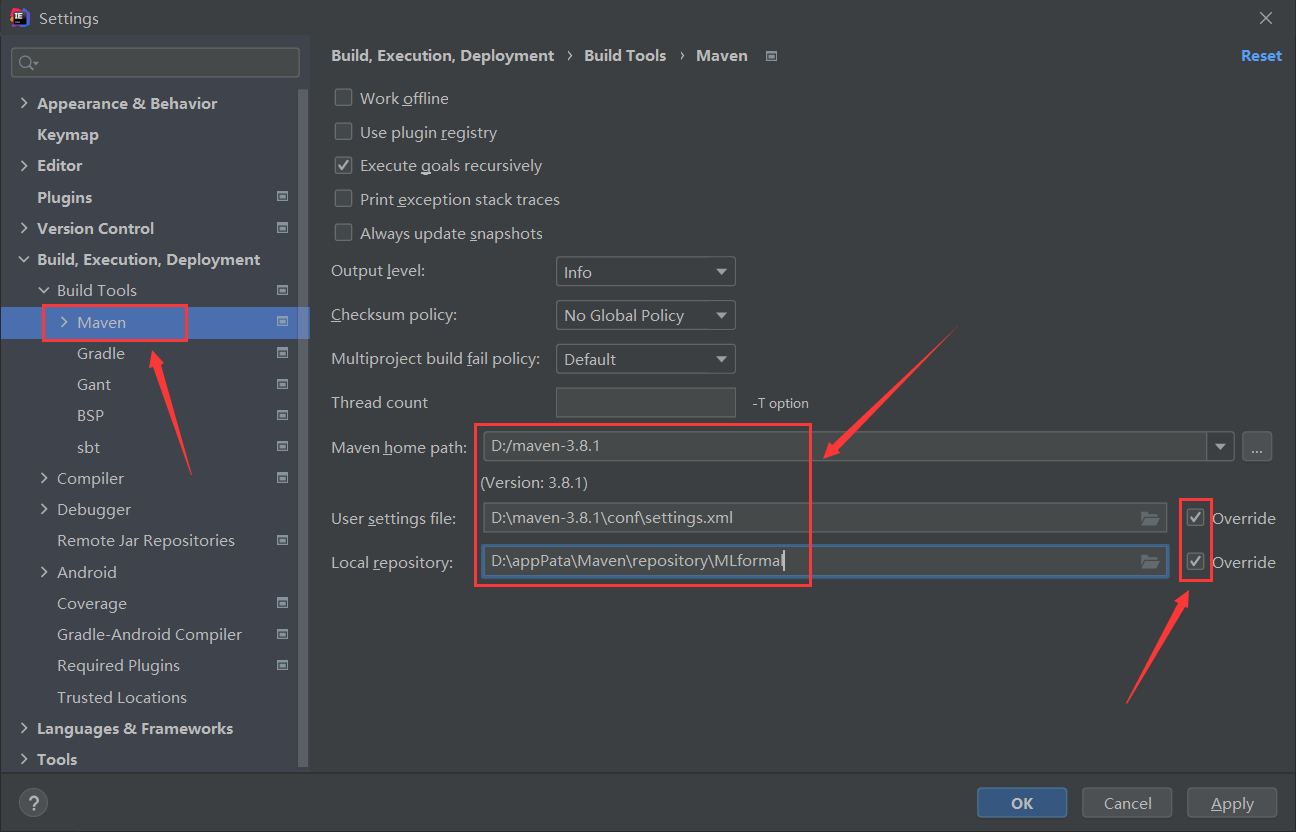Image resolution: width=1296 pixels, height=832 pixels.
Task: Expand the Android node
Action: (44, 572)
